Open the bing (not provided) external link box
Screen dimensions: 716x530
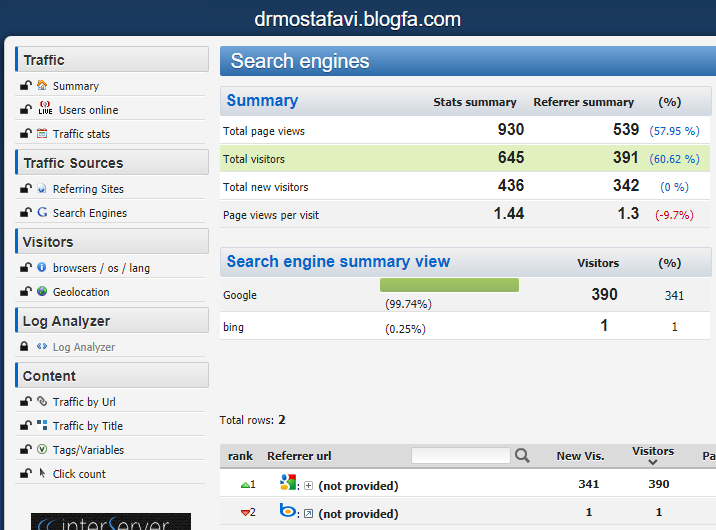click(x=309, y=513)
